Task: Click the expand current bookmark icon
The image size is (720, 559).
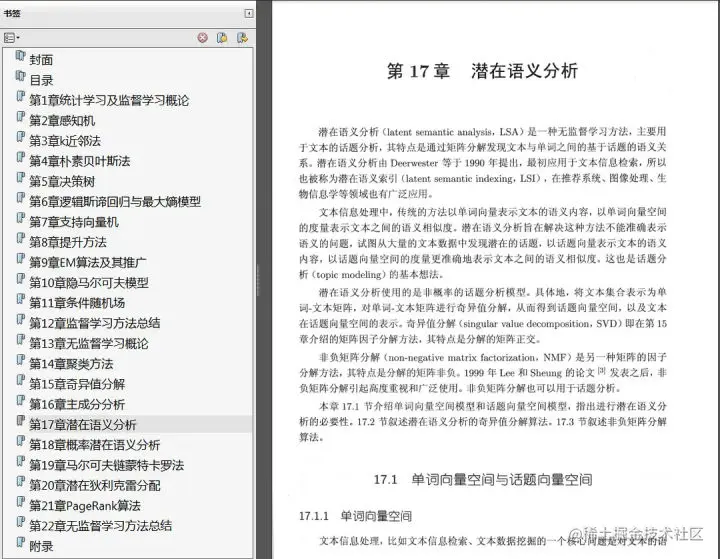Action: click(x=242, y=38)
